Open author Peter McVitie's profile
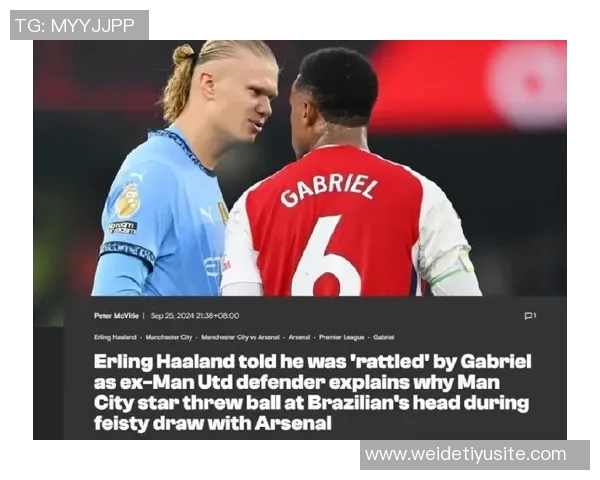The image size is (600, 480). (116, 316)
